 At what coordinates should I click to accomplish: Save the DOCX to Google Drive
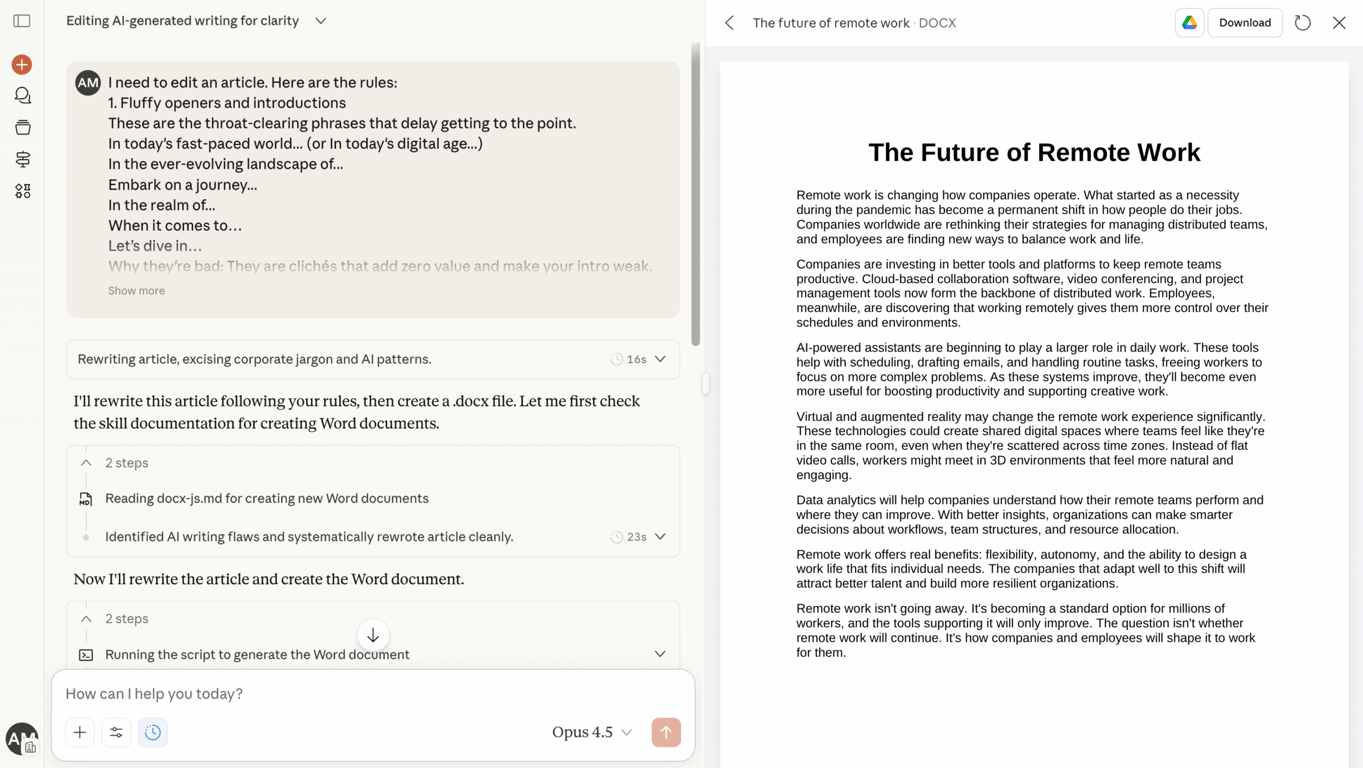pos(1189,21)
